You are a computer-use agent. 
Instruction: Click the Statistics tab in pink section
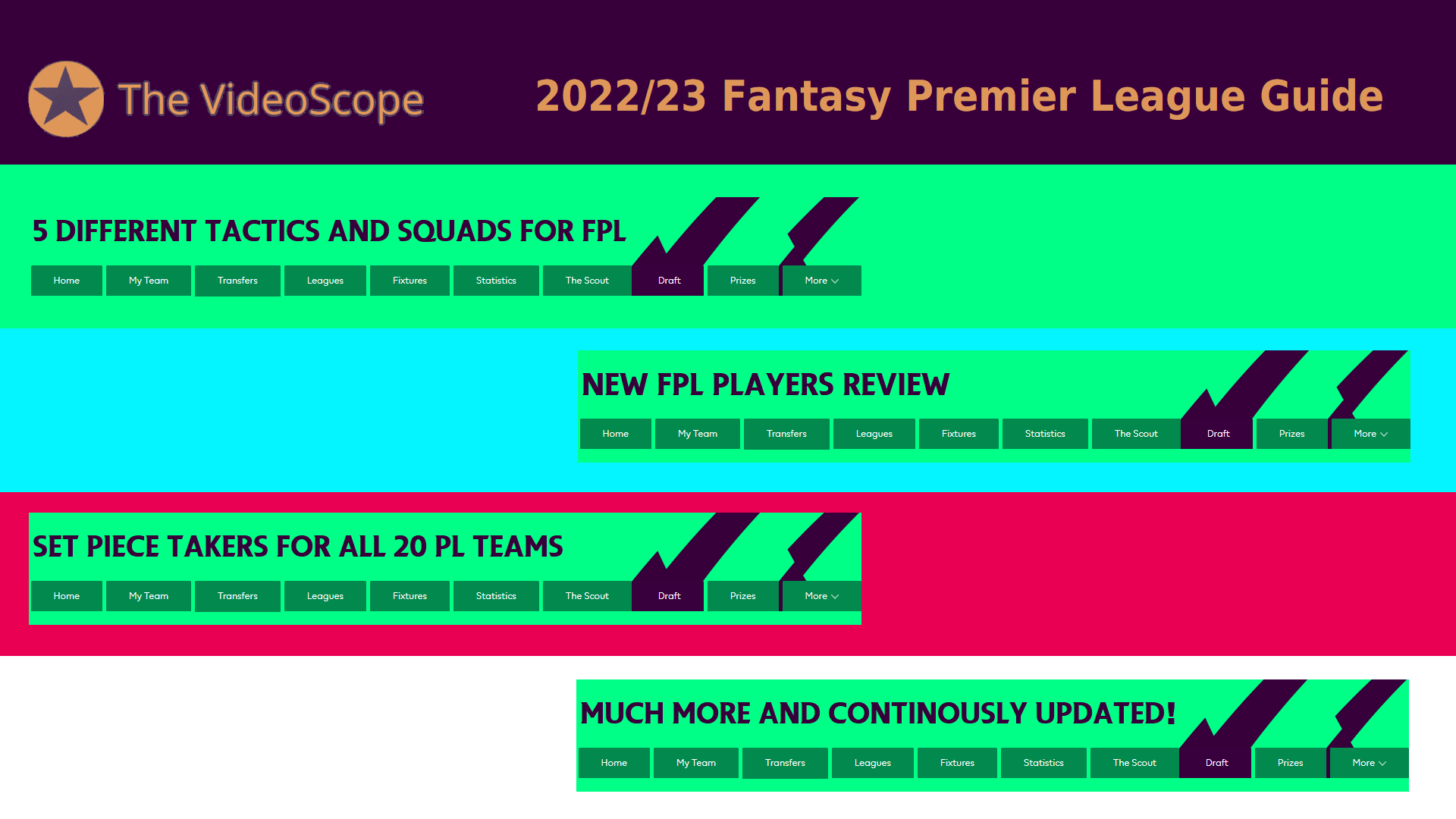pyautogui.click(x=496, y=595)
